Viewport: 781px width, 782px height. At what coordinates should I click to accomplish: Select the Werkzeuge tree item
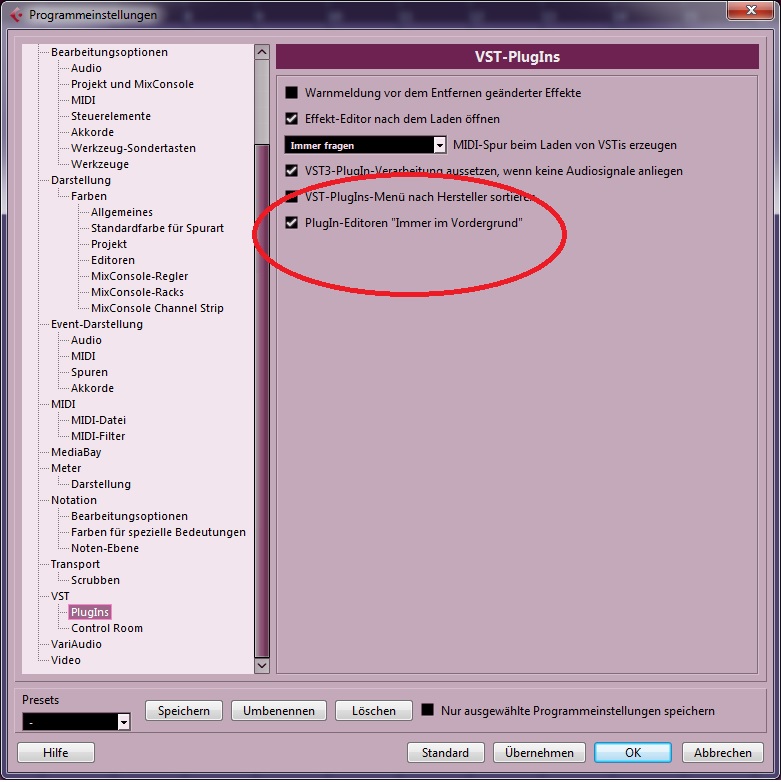pyautogui.click(x=100, y=164)
